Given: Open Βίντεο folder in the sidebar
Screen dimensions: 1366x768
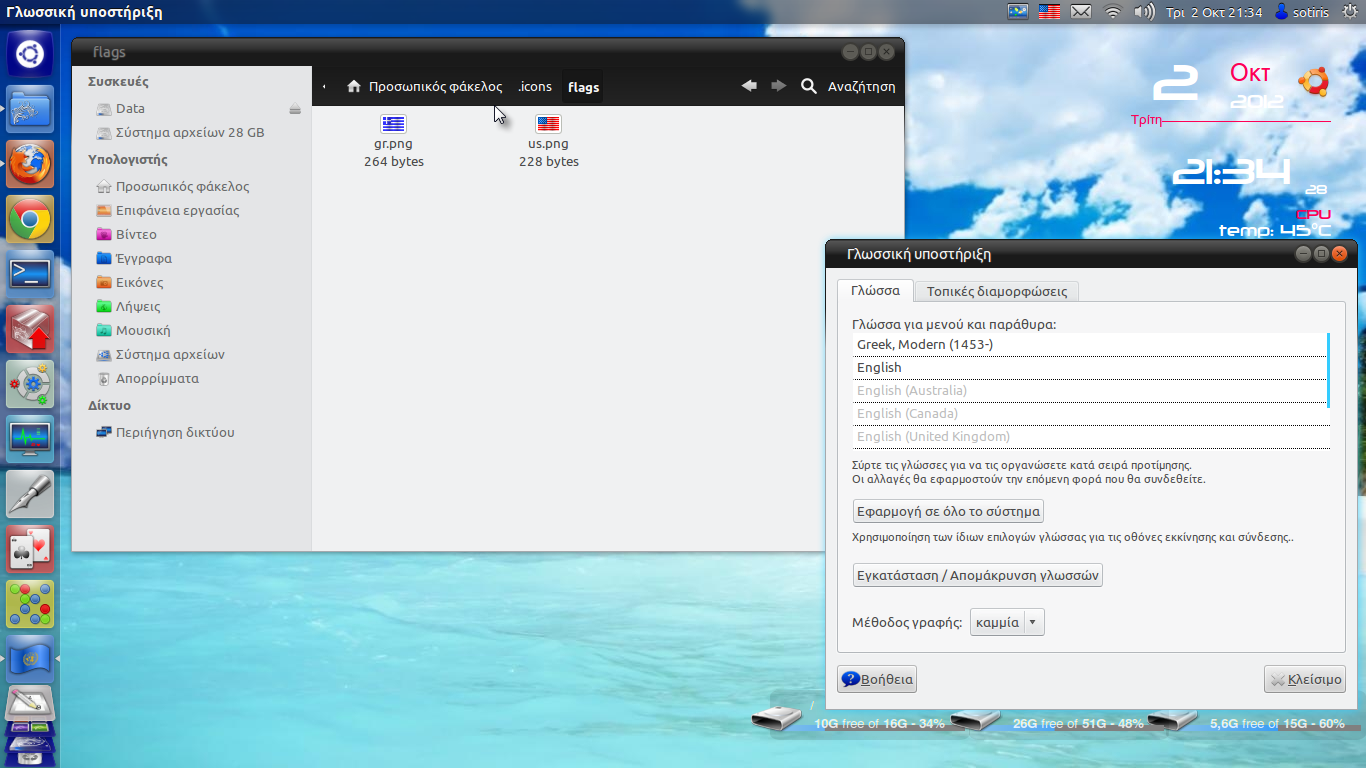Looking at the screenshot, I should point(136,235).
